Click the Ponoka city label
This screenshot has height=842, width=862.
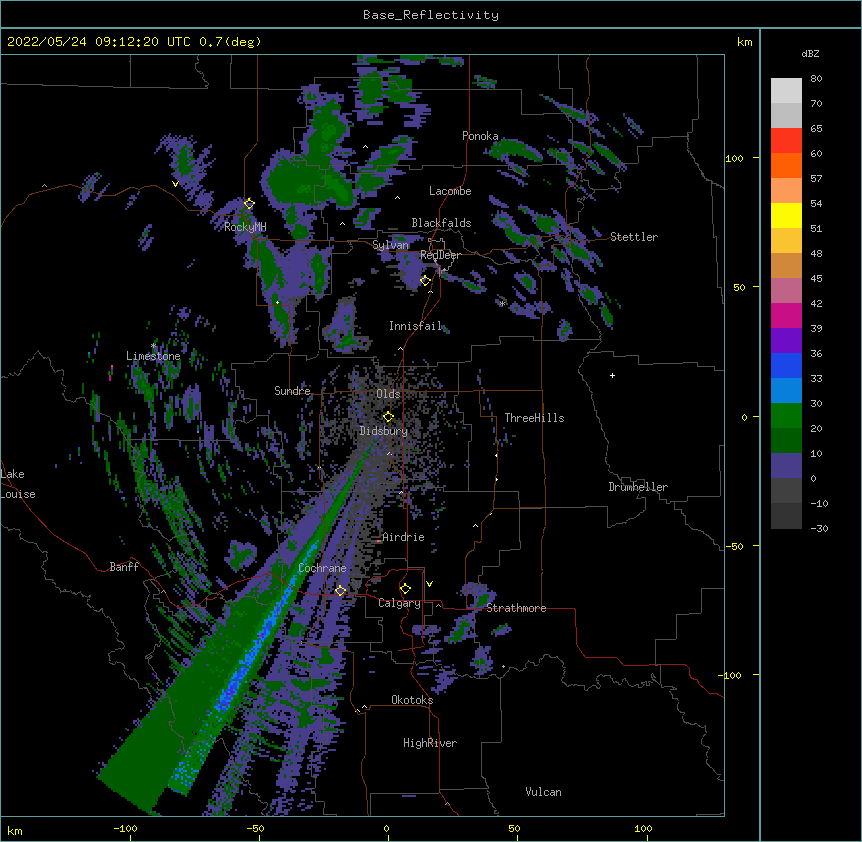[480, 136]
